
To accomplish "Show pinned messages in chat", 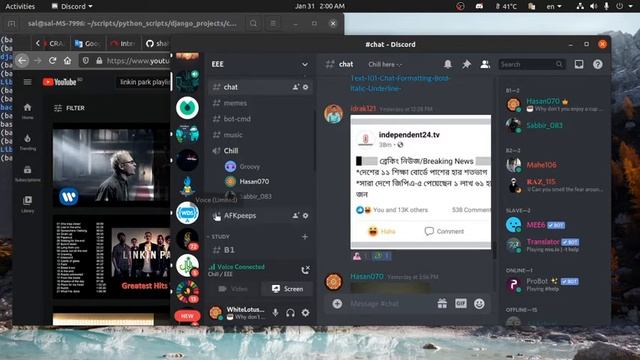I will 466,64.
